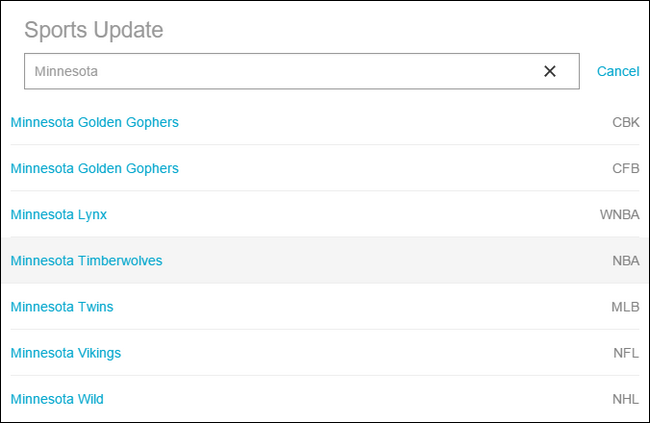Select the highlighted Timberwolves result row

point(350,260)
